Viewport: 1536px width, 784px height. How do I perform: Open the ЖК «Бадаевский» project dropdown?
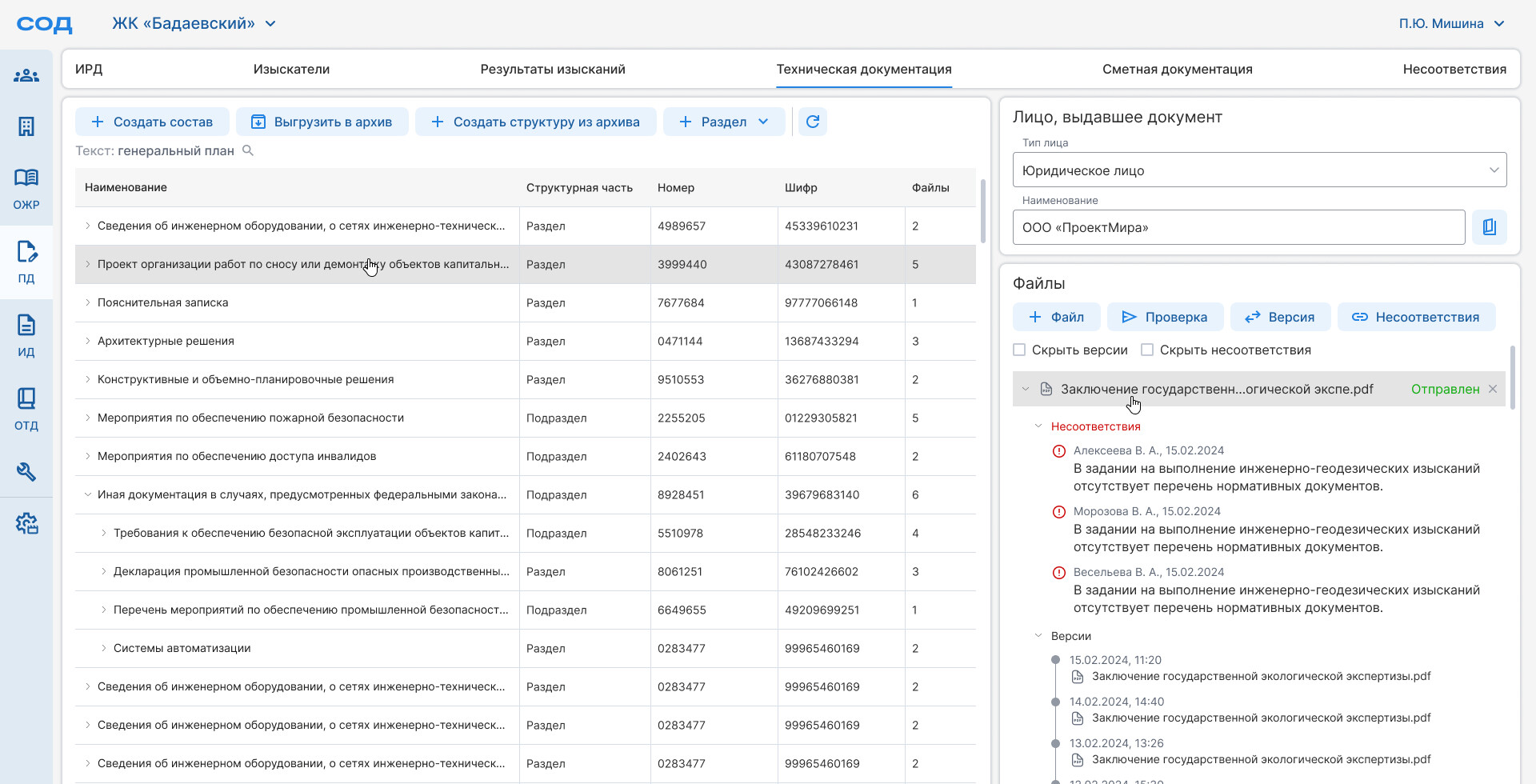pos(194,23)
